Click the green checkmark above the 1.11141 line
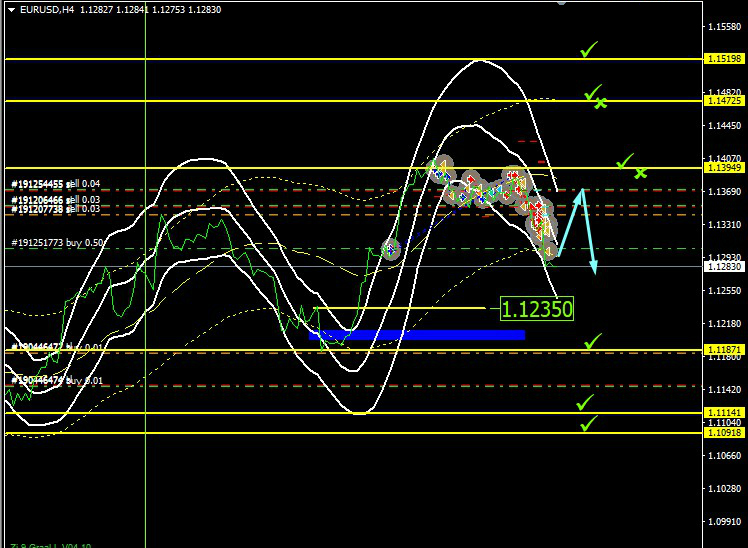The width and height of the screenshot is (748, 548). 585,402
